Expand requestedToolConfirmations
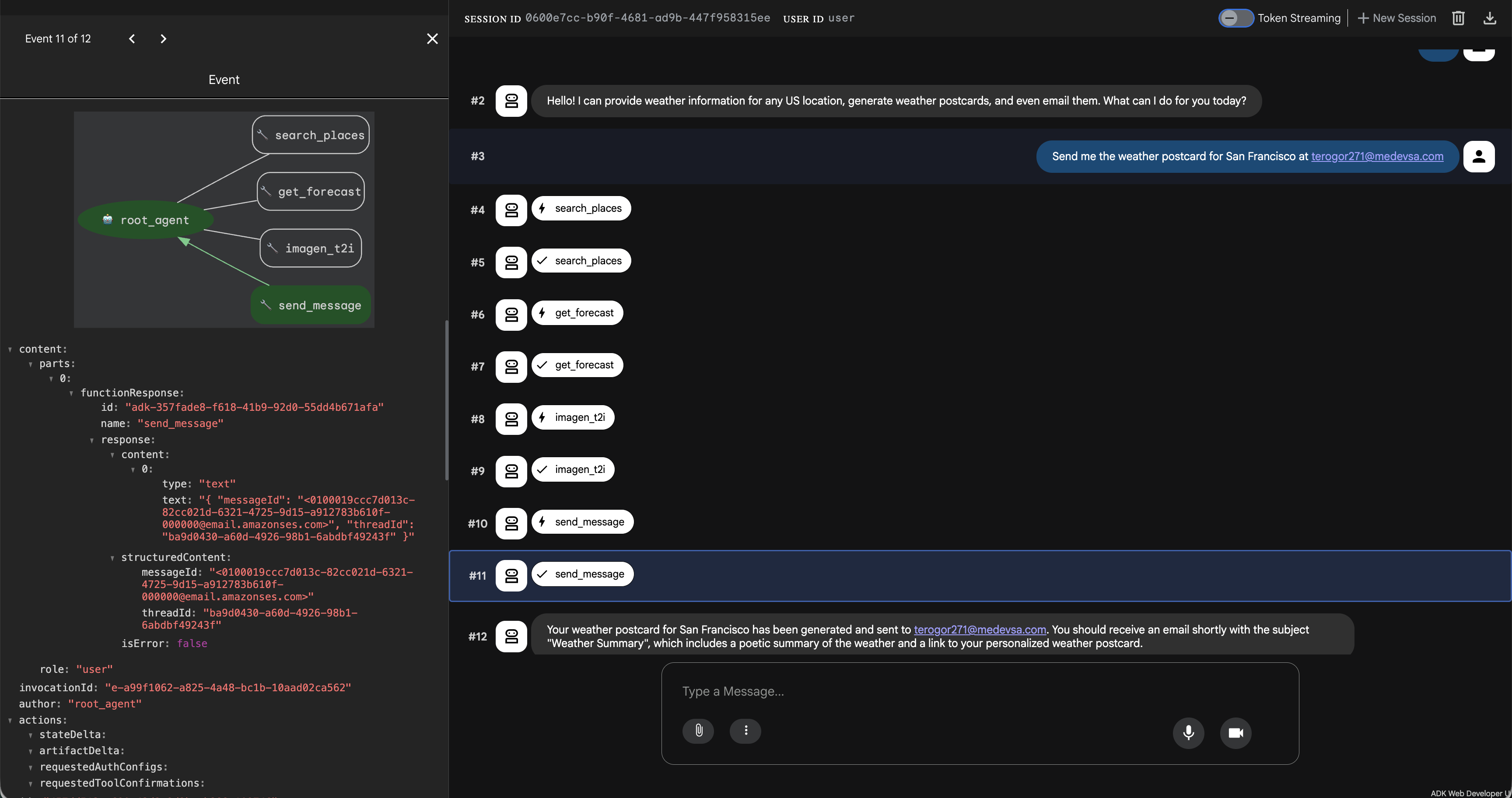 click(31, 783)
